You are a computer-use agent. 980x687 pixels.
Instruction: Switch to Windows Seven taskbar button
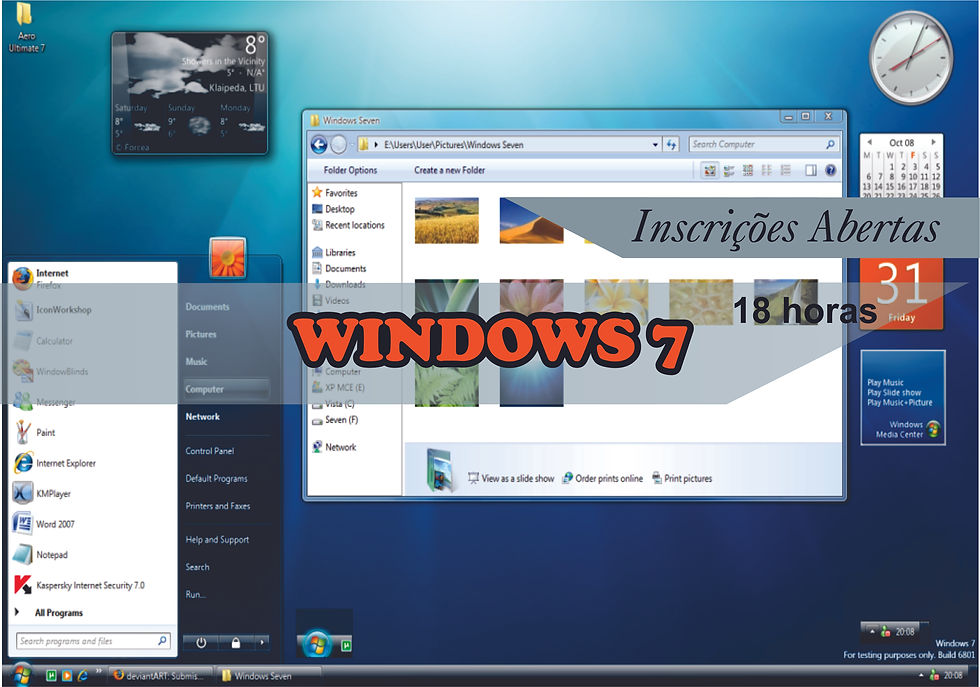coord(268,676)
